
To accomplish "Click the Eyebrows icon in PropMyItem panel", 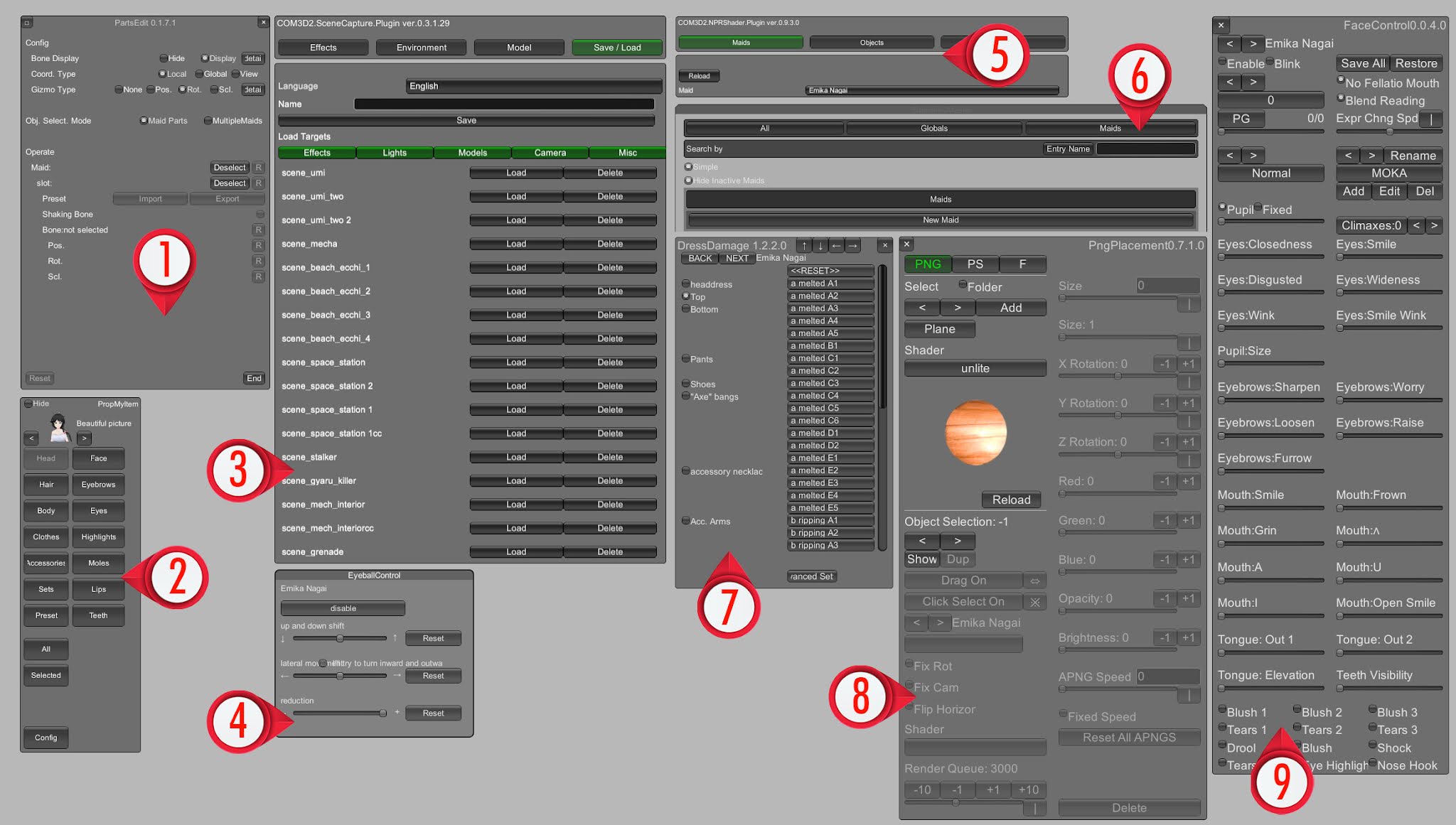I will (x=98, y=485).
